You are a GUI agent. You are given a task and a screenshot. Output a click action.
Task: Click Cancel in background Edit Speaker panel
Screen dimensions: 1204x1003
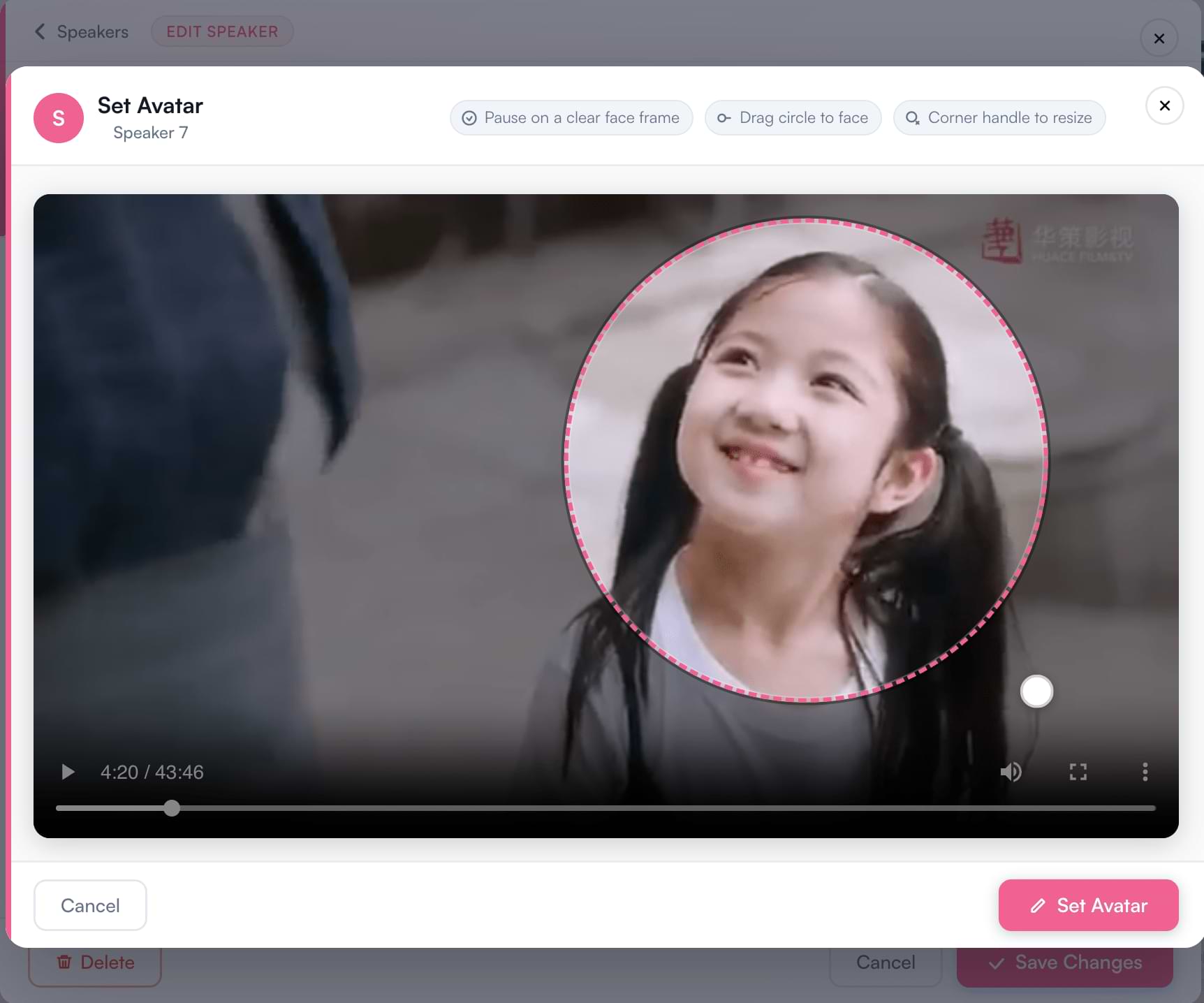tap(886, 963)
